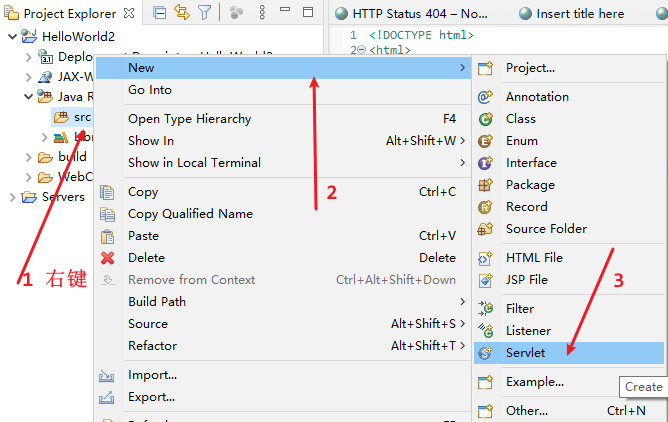Create a new Annotation
This screenshot has height=422, width=668.
(569, 97)
